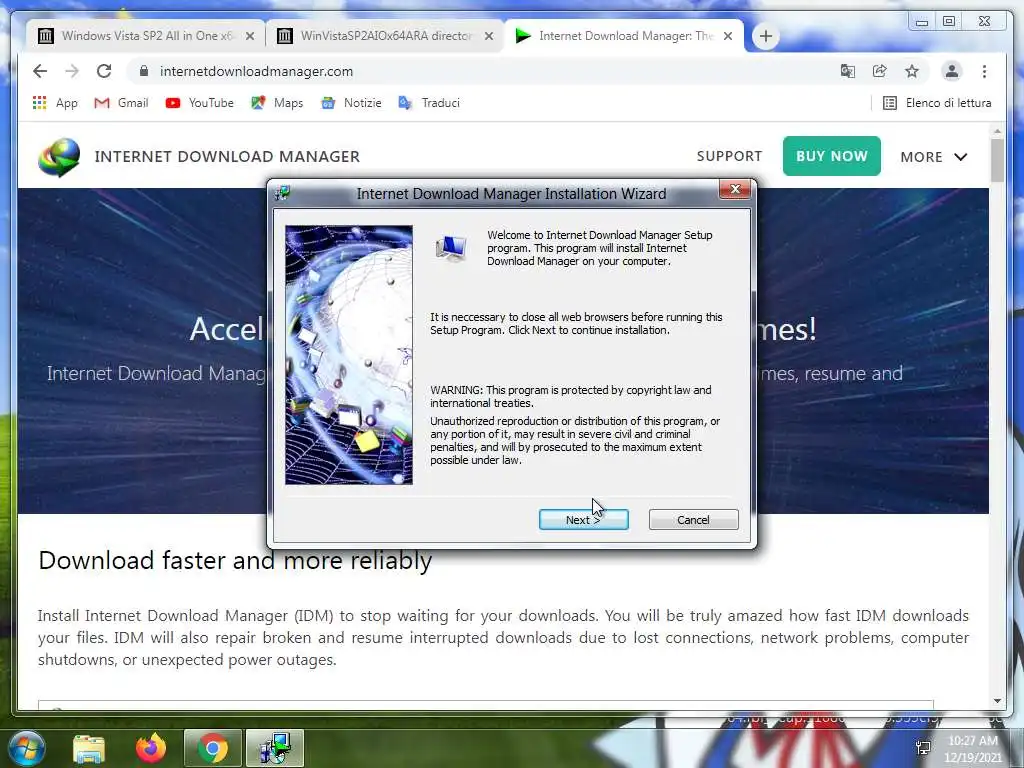Close the Internet Download Manager tab
The image size is (1024, 768).
point(728,37)
